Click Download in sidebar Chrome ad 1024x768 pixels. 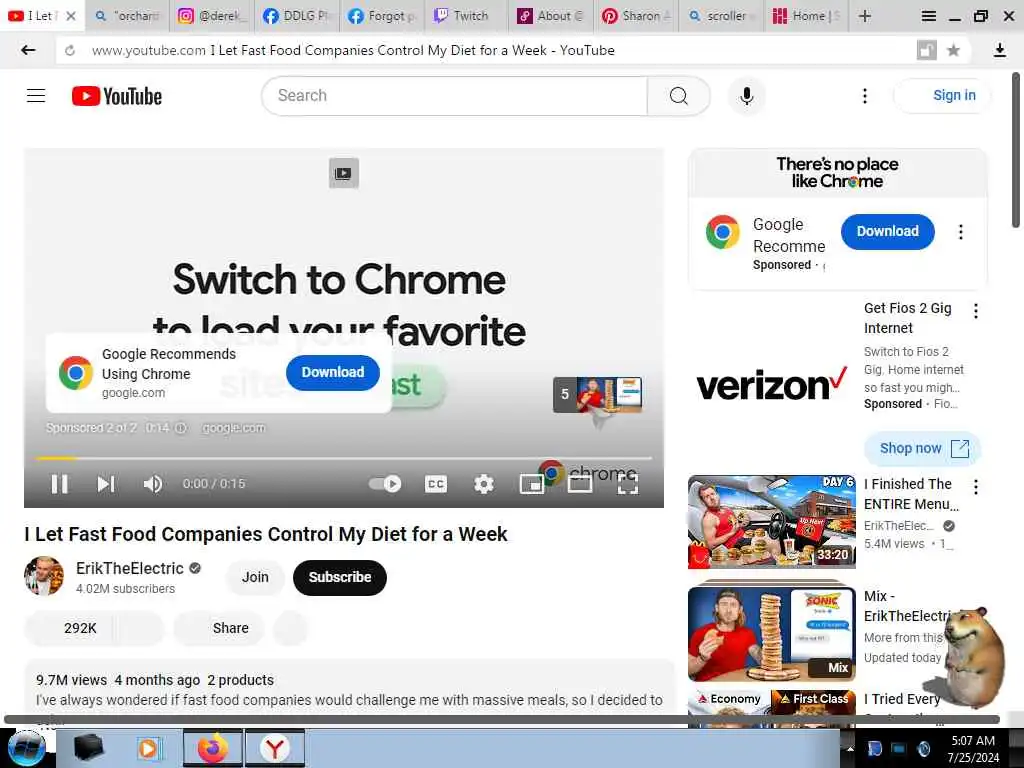click(888, 231)
